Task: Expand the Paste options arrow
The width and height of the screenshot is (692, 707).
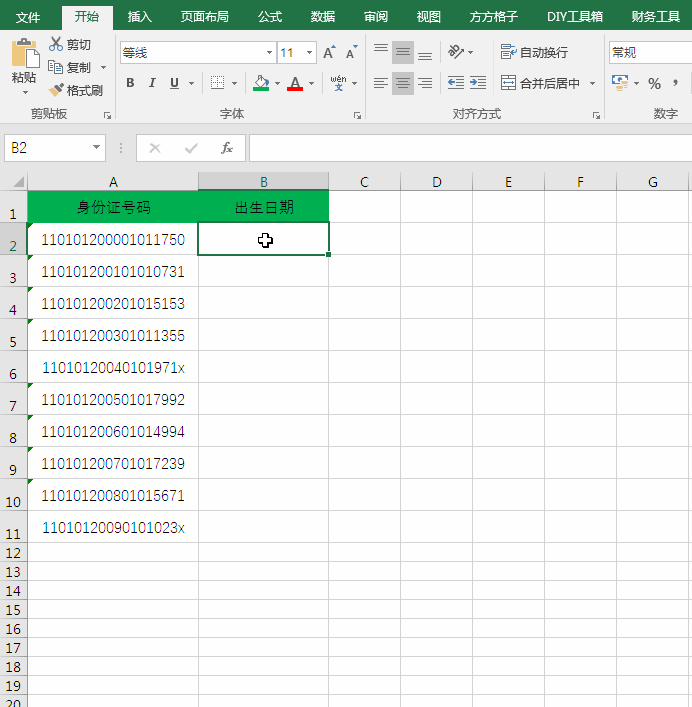Action: click(25, 92)
